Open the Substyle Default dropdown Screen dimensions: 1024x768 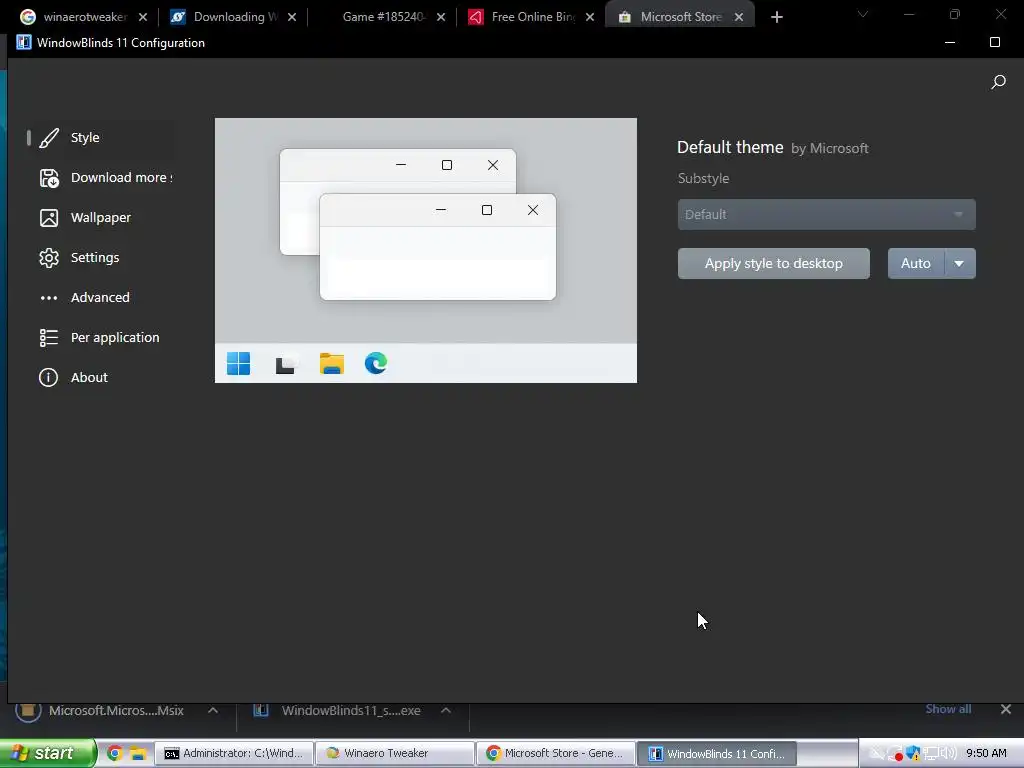(x=826, y=214)
